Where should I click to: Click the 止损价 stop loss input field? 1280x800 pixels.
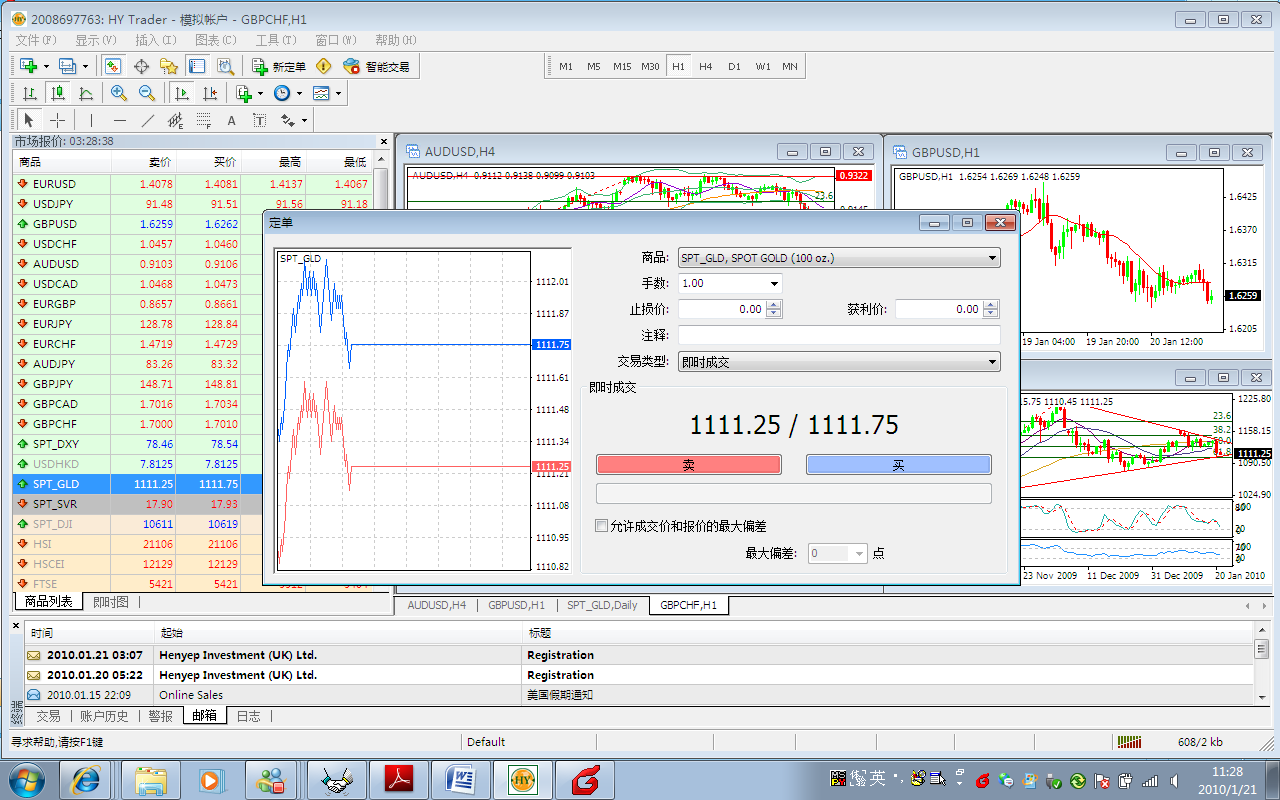(x=722, y=309)
